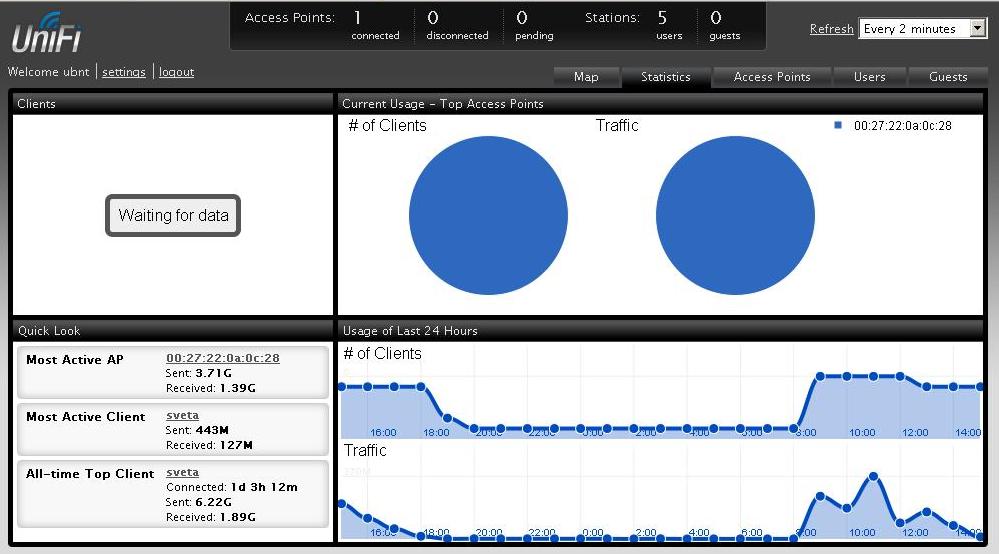This screenshot has height=554, width=999.
Task: Go to the Users tab
Action: pyautogui.click(x=869, y=77)
